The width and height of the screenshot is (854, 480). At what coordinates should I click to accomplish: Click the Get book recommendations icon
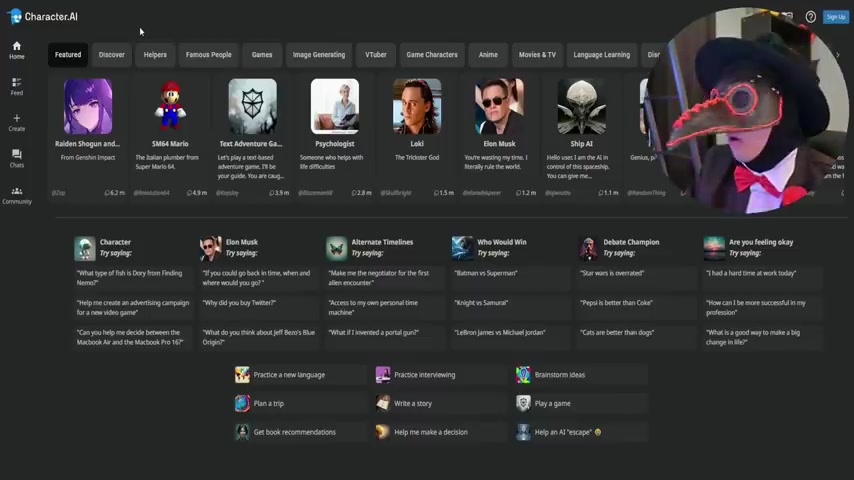coord(242,432)
